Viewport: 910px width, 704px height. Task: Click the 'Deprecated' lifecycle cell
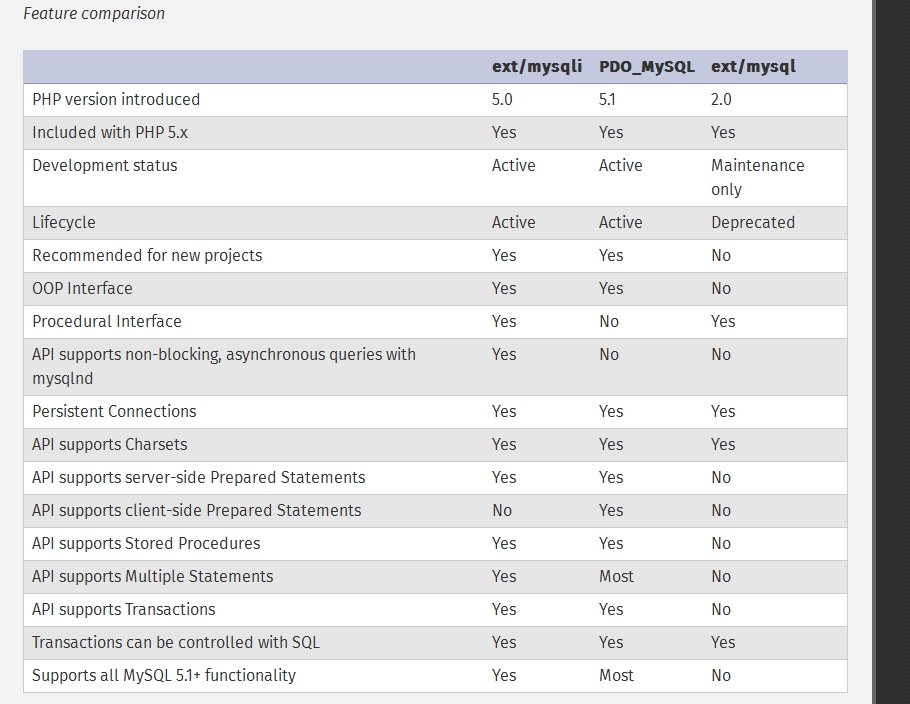point(753,223)
